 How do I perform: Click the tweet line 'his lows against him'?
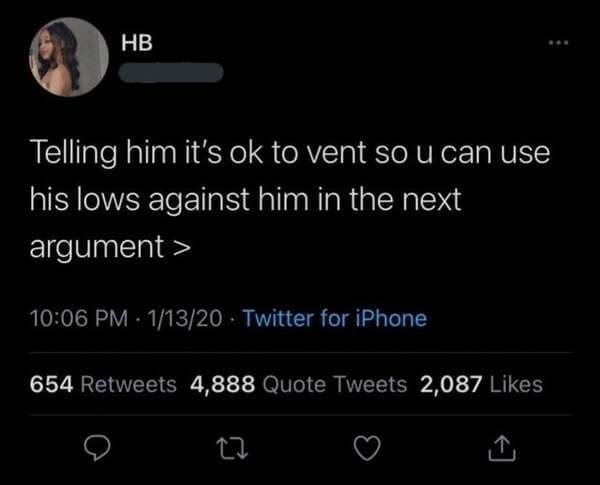246,200
